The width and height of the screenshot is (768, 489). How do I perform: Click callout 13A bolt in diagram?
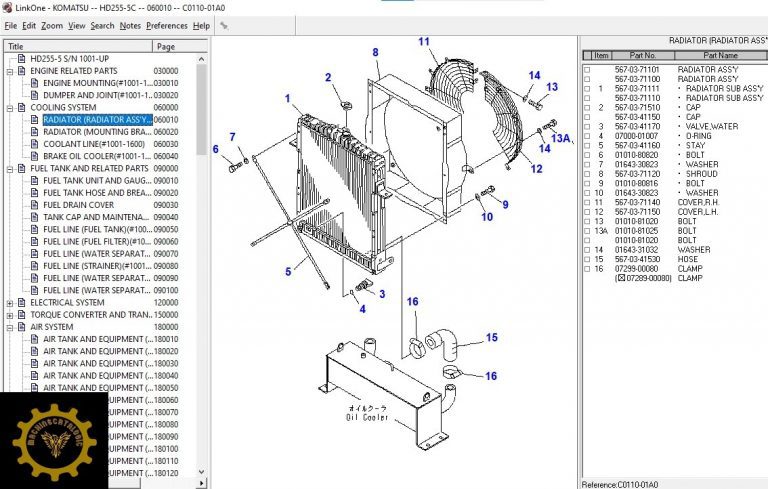561,138
